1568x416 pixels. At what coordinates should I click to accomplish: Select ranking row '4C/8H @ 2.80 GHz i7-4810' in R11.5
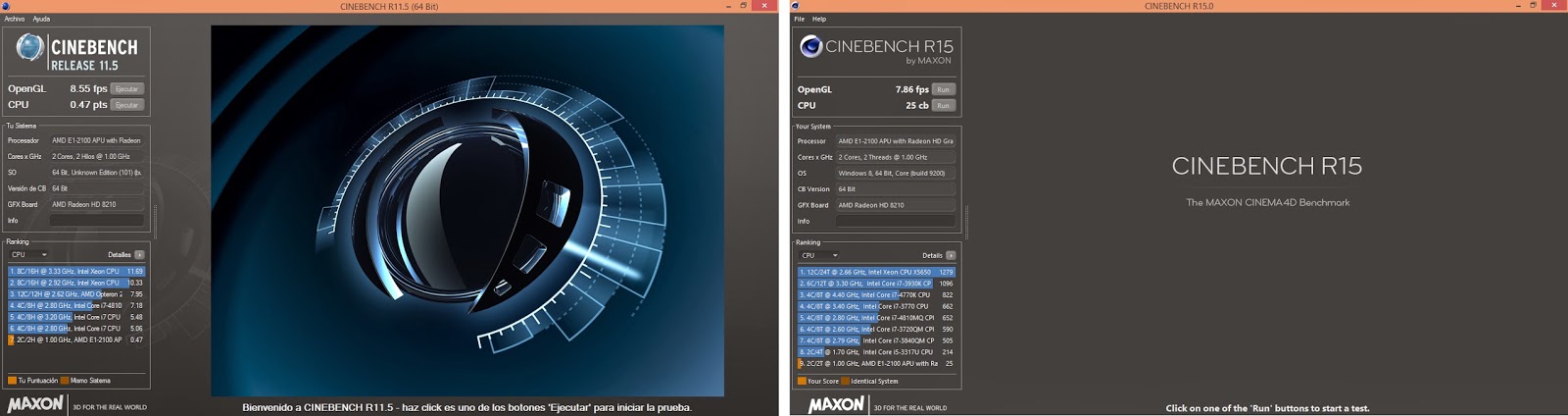(76, 305)
